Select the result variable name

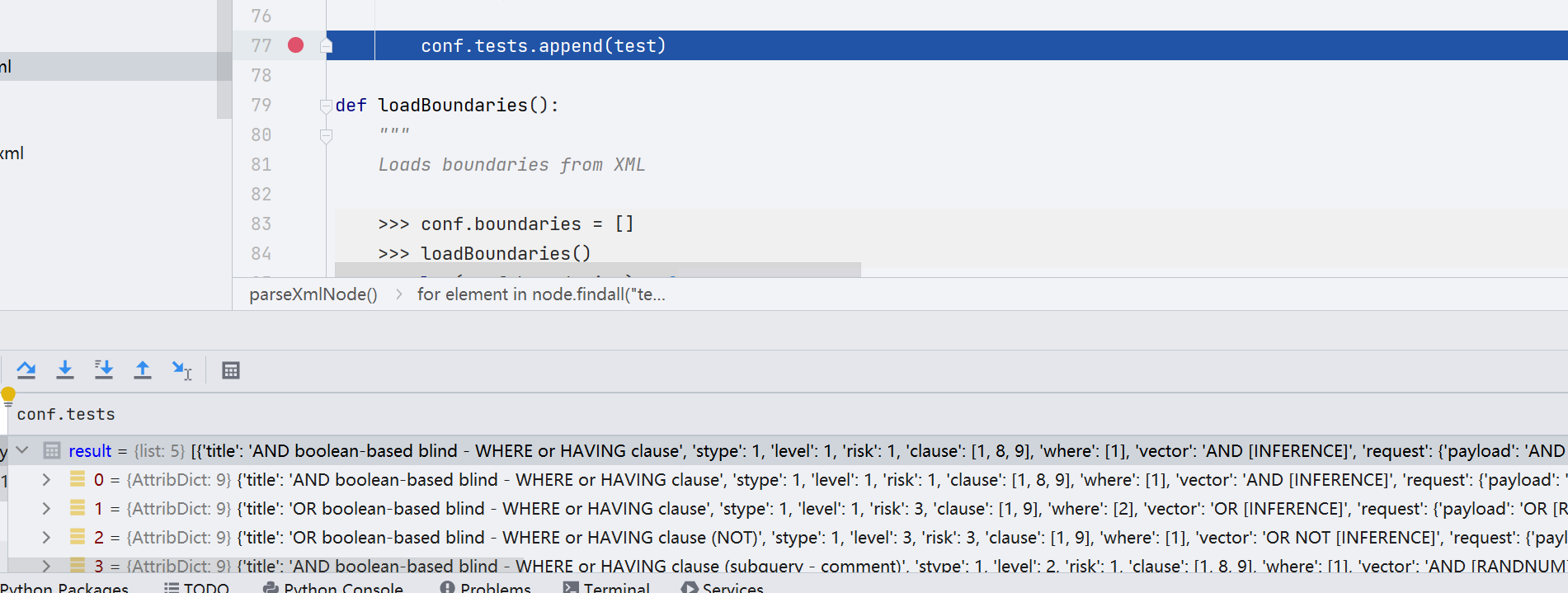tap(90, 451)
